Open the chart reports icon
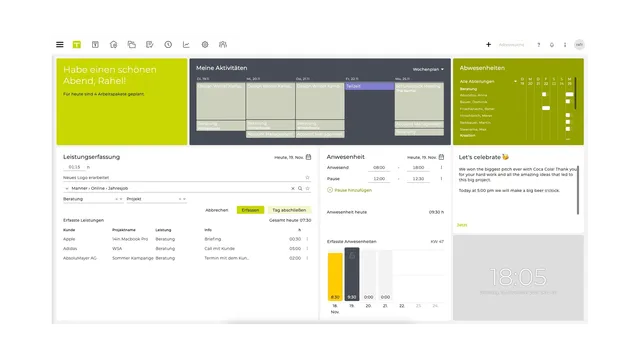 point(186,44)
